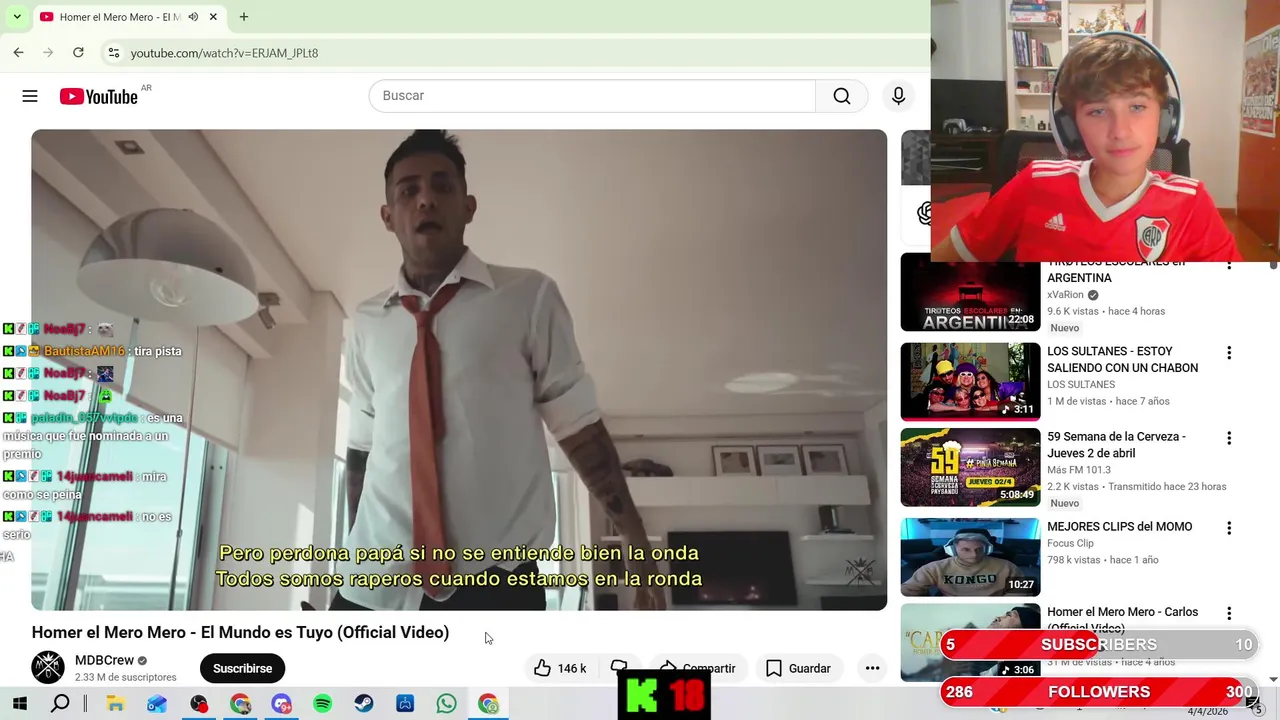
Task: Mute the tab via speaker icon
Action: pos(193,17)
